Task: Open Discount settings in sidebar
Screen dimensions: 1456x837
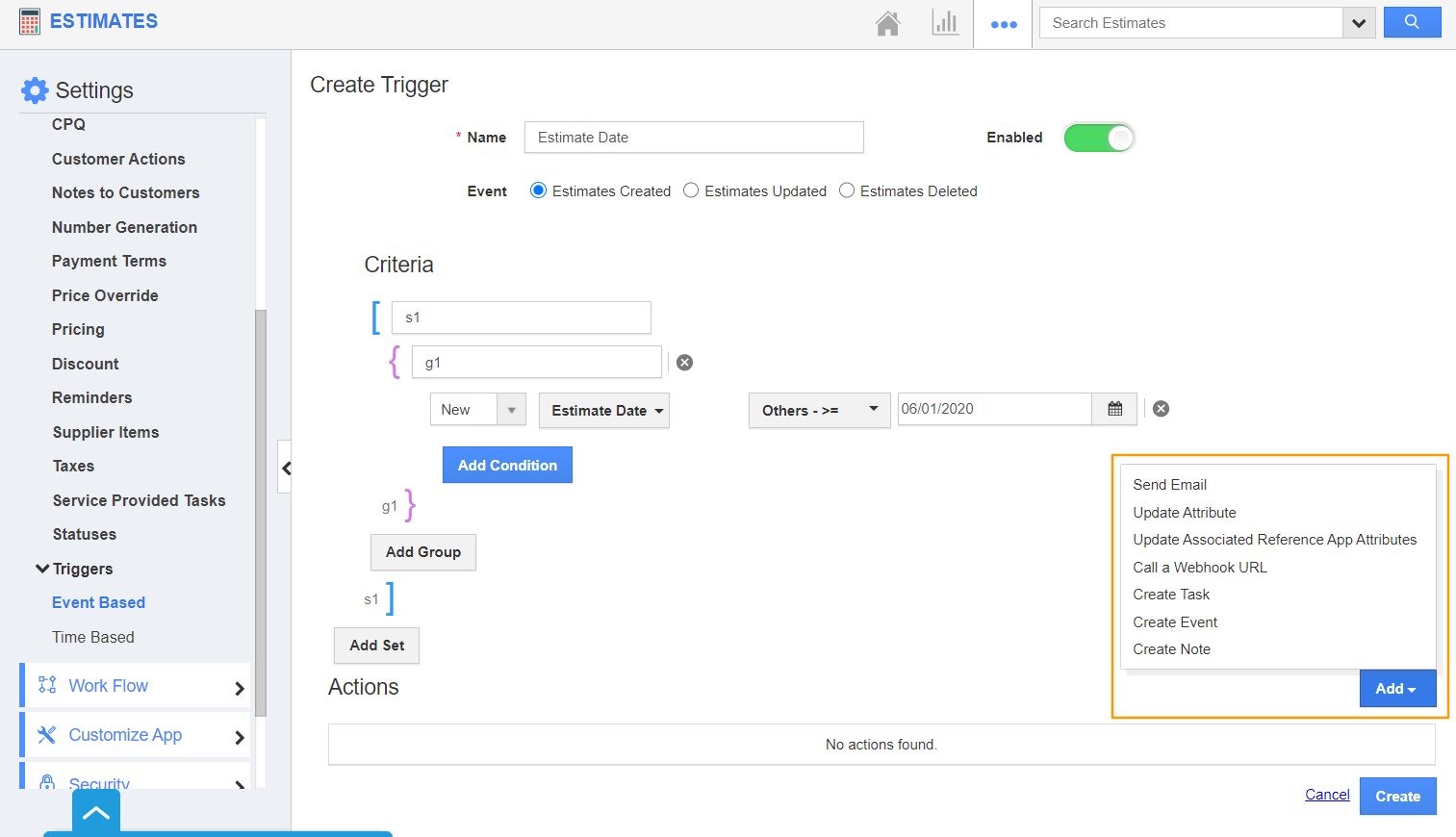Action: tap(86, 364)
